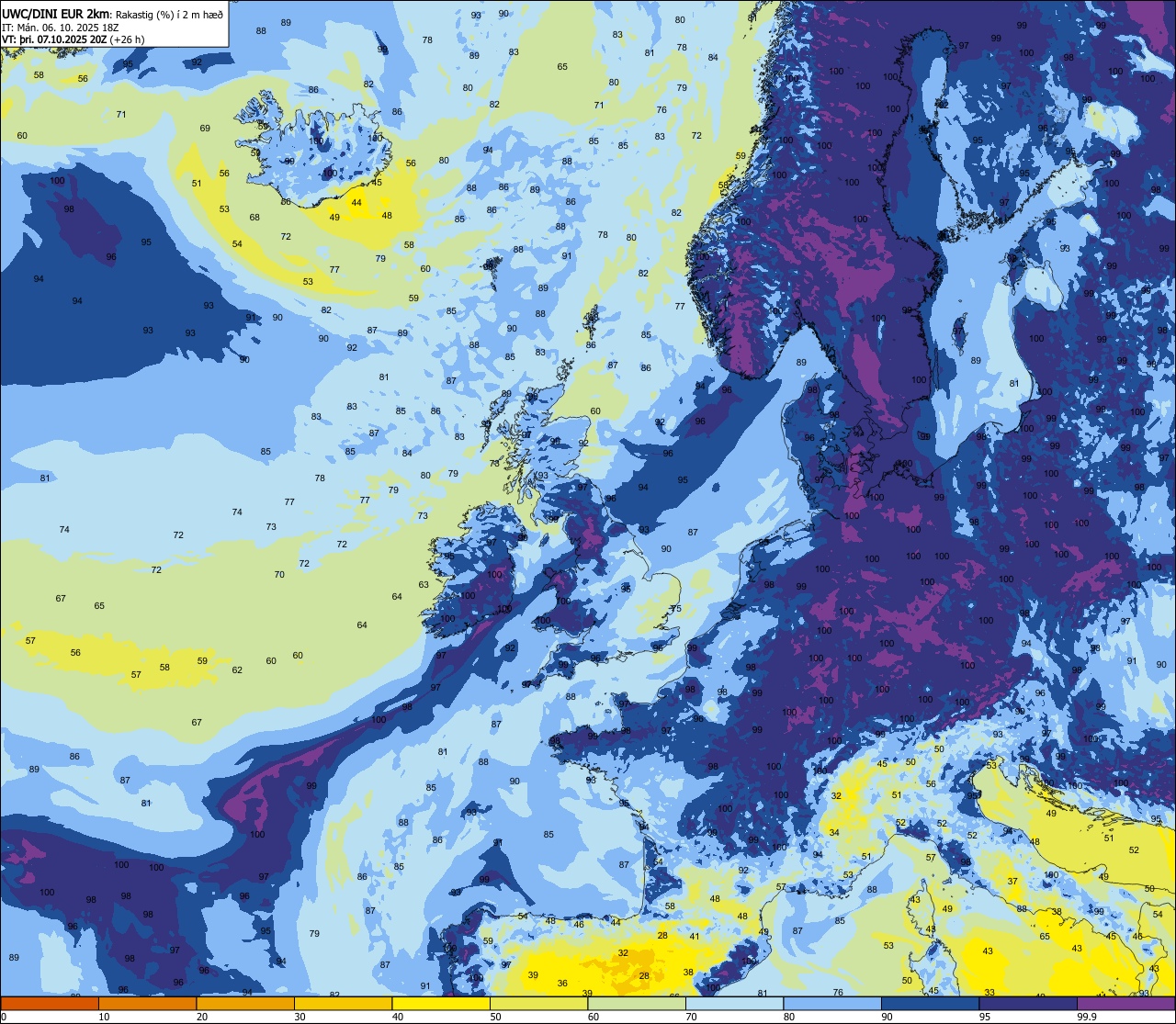This screenshot has width=1176, height=1024.
Task: Click the bright yellow 40–50 legend swatch
Action: point(441,1004)
